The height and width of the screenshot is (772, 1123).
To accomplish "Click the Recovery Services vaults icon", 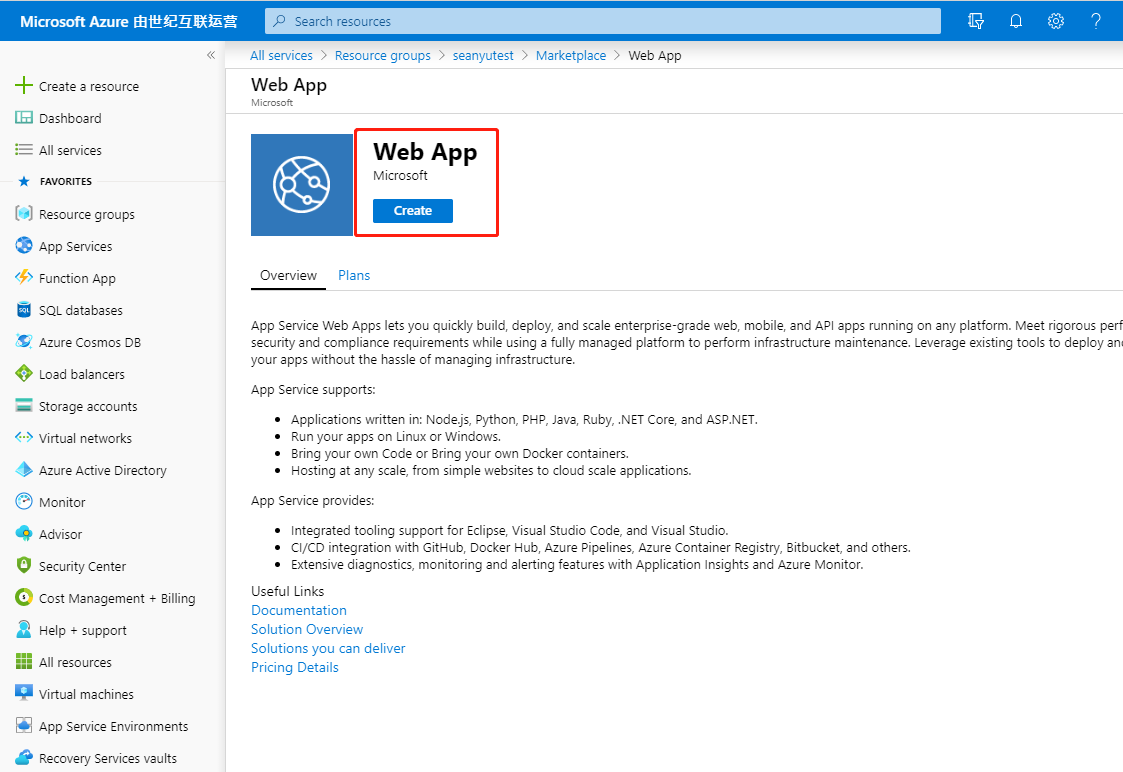I will click(x=24, y=757).
